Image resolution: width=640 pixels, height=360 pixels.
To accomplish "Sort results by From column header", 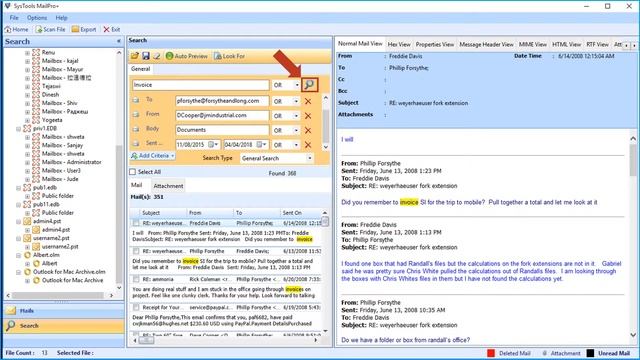I will pos(210,213).
